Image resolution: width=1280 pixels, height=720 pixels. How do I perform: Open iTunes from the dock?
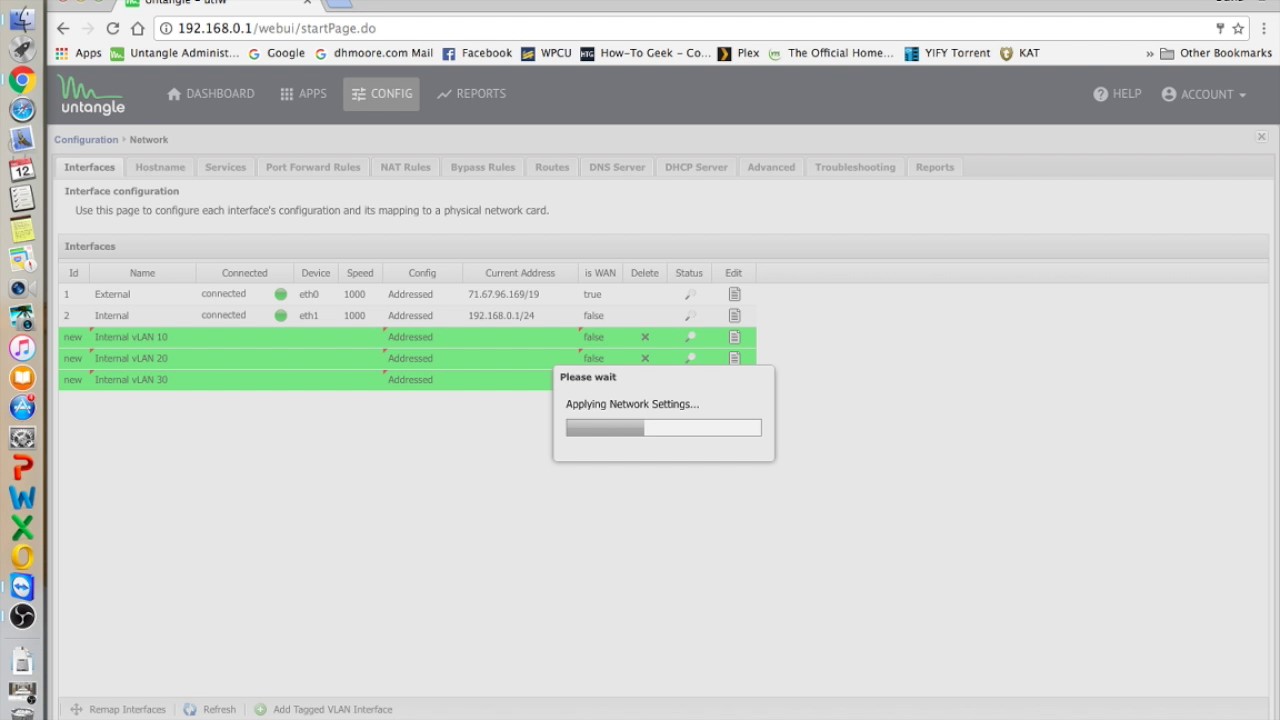coord(22,348)
